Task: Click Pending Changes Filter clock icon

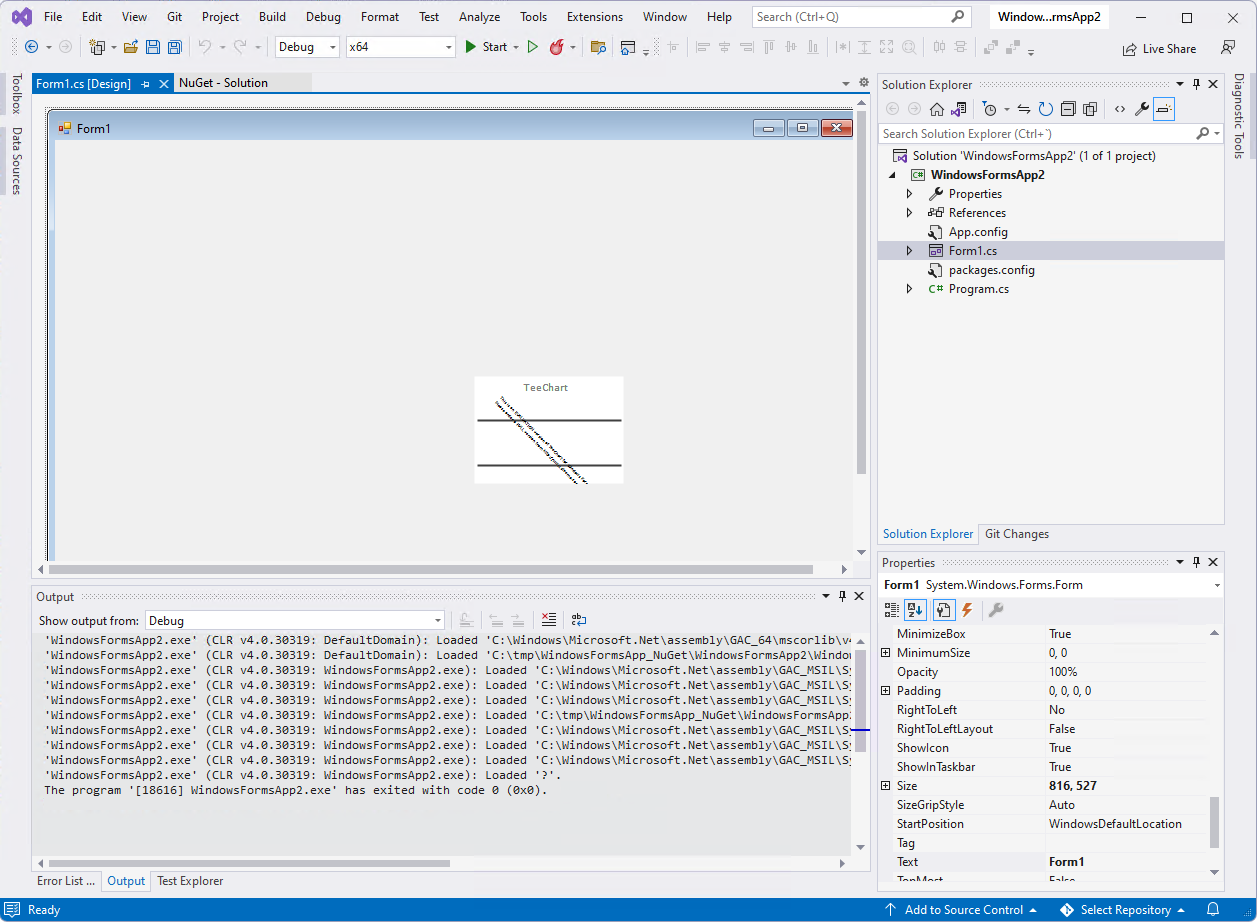Action: [x=989, y=109]
